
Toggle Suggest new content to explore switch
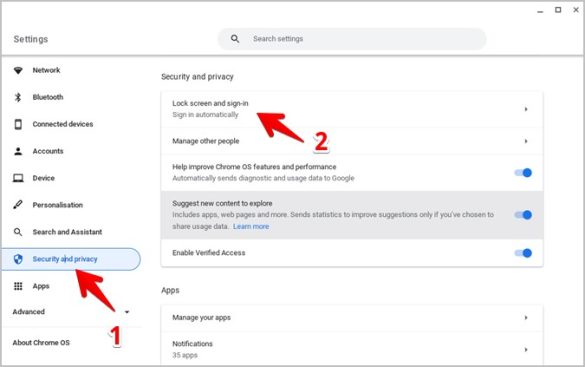(523, 215)
